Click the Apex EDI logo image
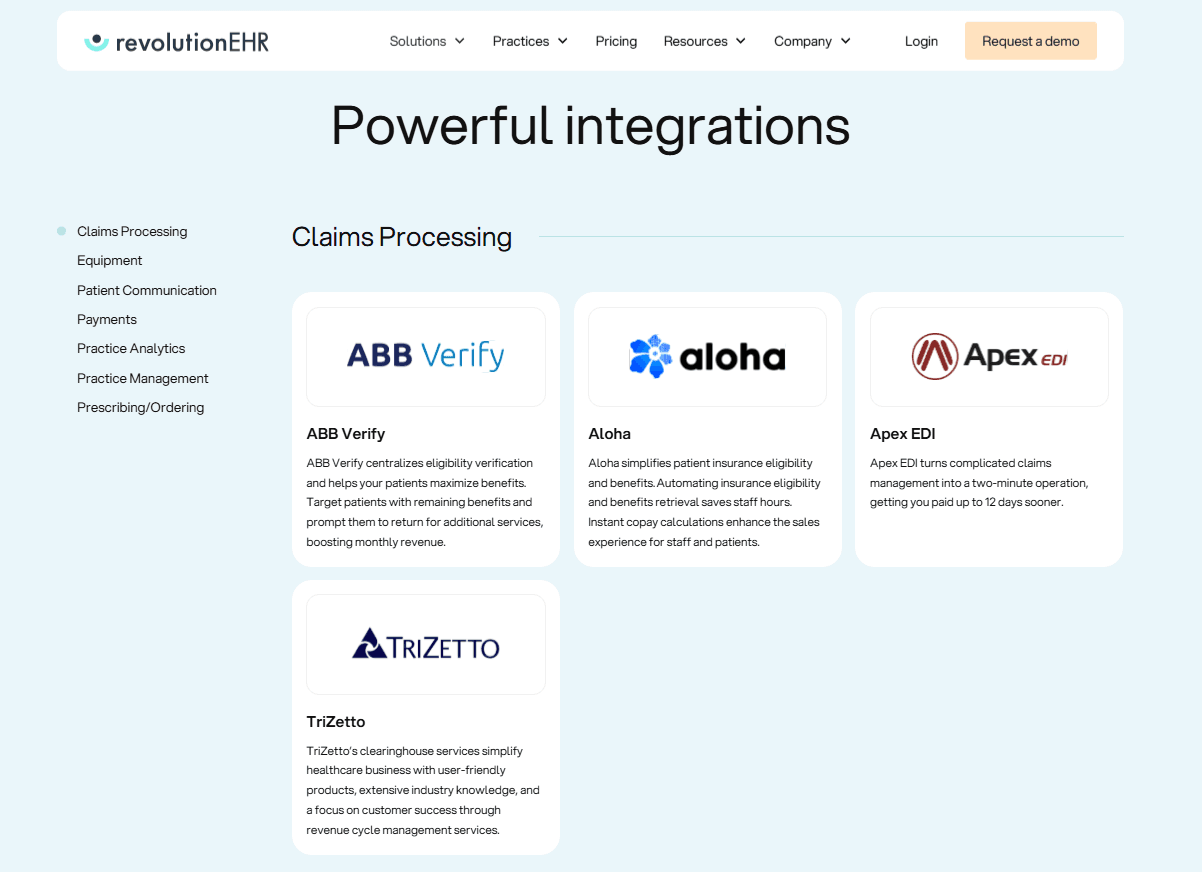 989,356
